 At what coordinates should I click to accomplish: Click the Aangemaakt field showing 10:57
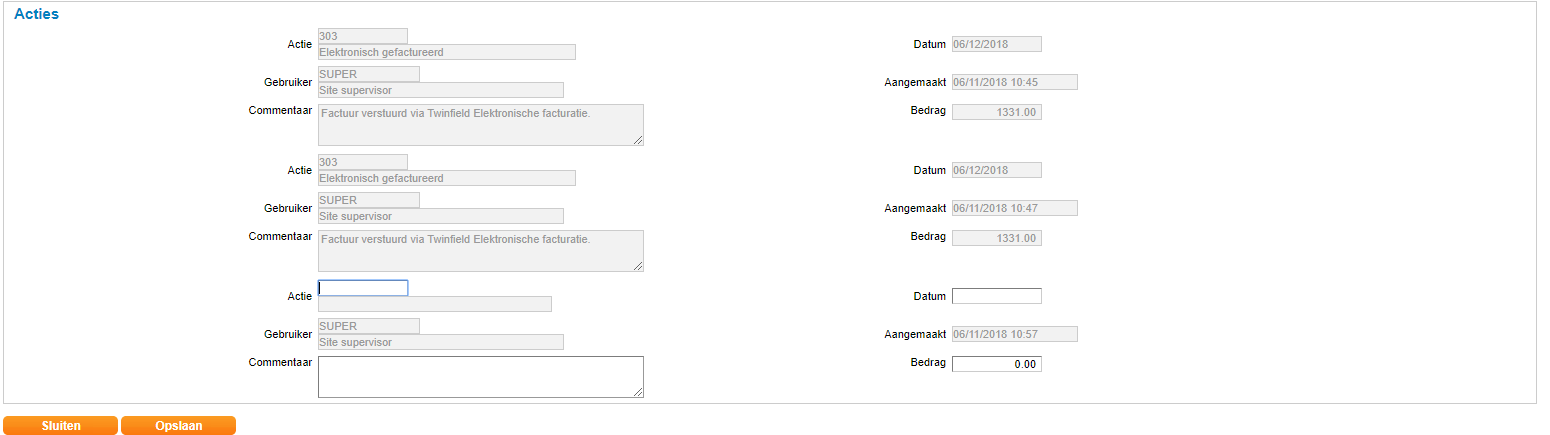pos(1014,334)
